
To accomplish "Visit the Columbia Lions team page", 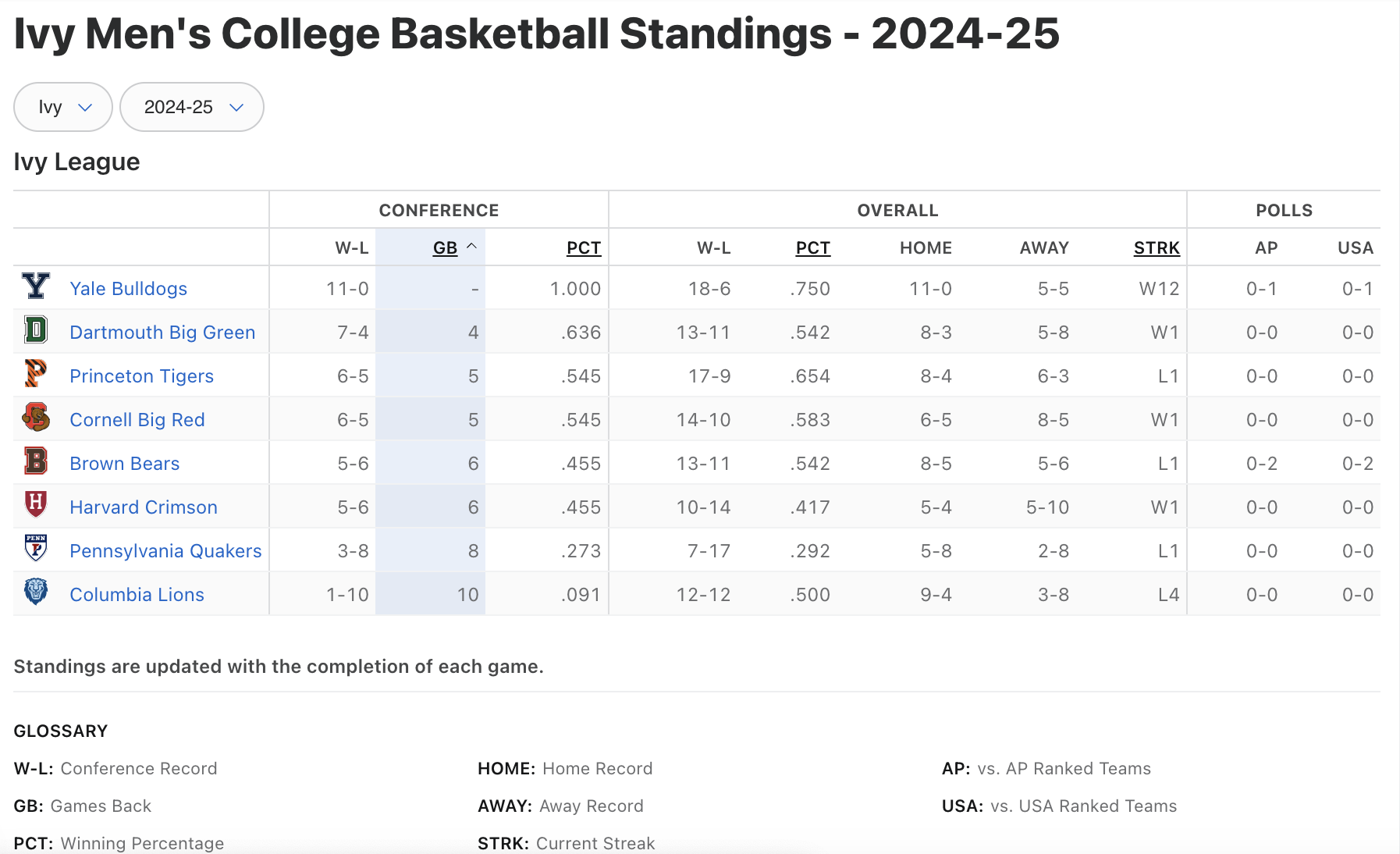I will pos(137,595).
